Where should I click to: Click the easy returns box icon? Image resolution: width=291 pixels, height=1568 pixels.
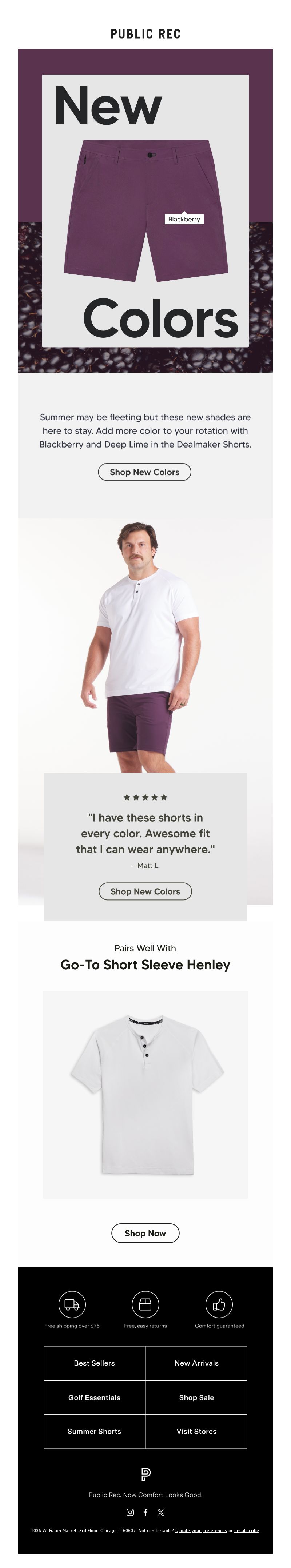coord(145,1304)
